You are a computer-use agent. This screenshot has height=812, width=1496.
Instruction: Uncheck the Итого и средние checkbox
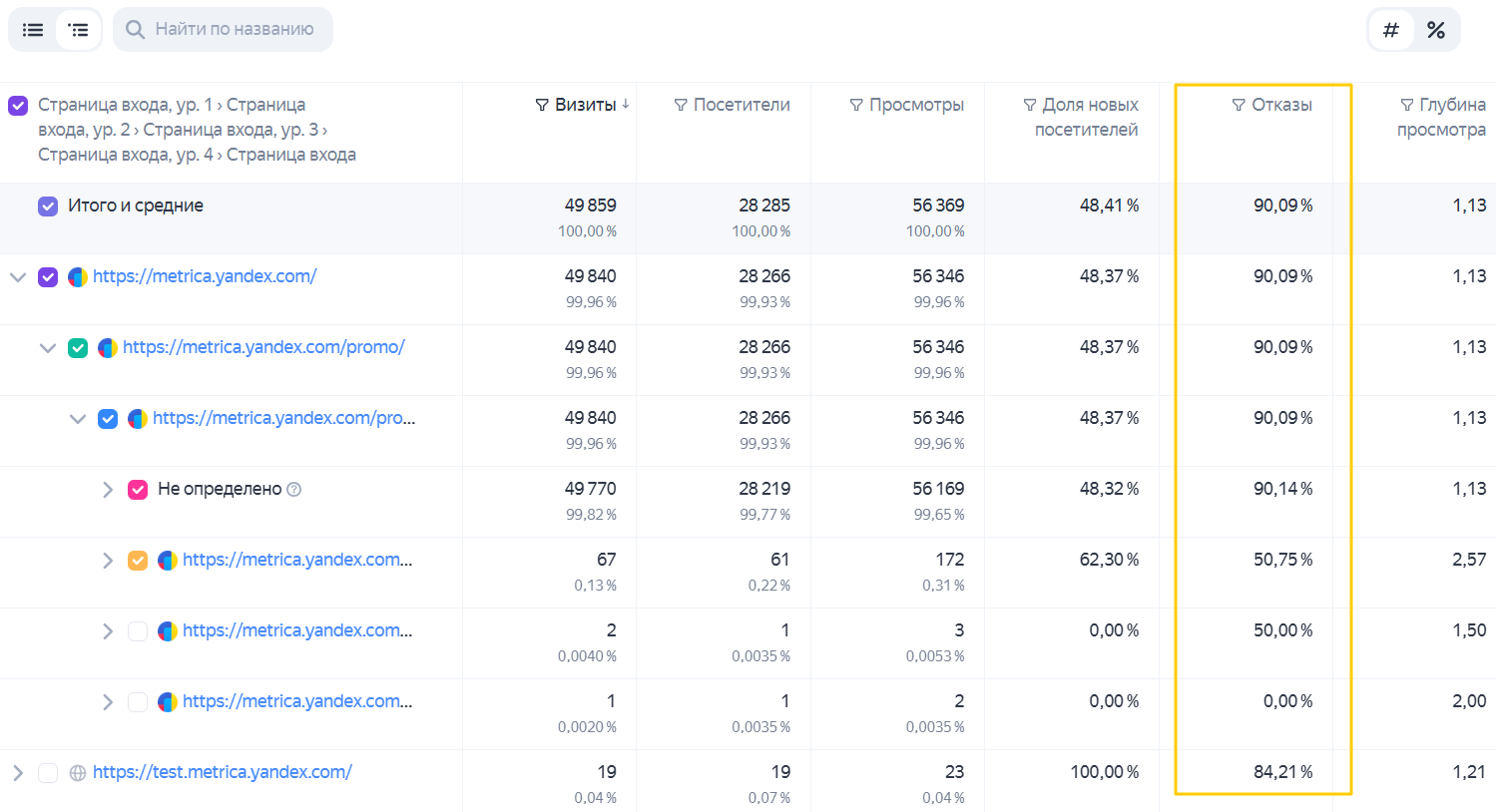click(48, 206)
